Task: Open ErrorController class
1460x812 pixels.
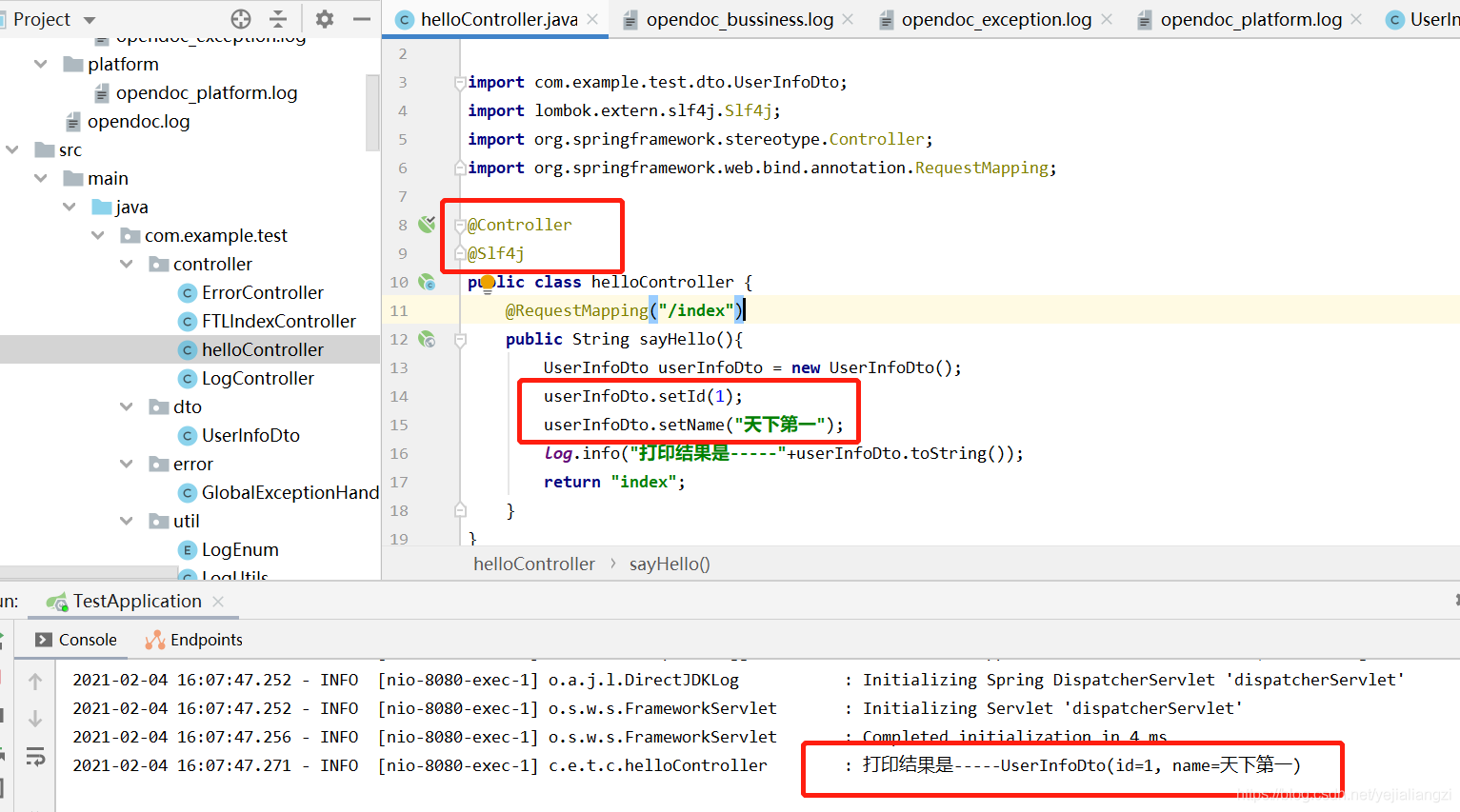Action: pyautogui.click(x=262, y=292)
